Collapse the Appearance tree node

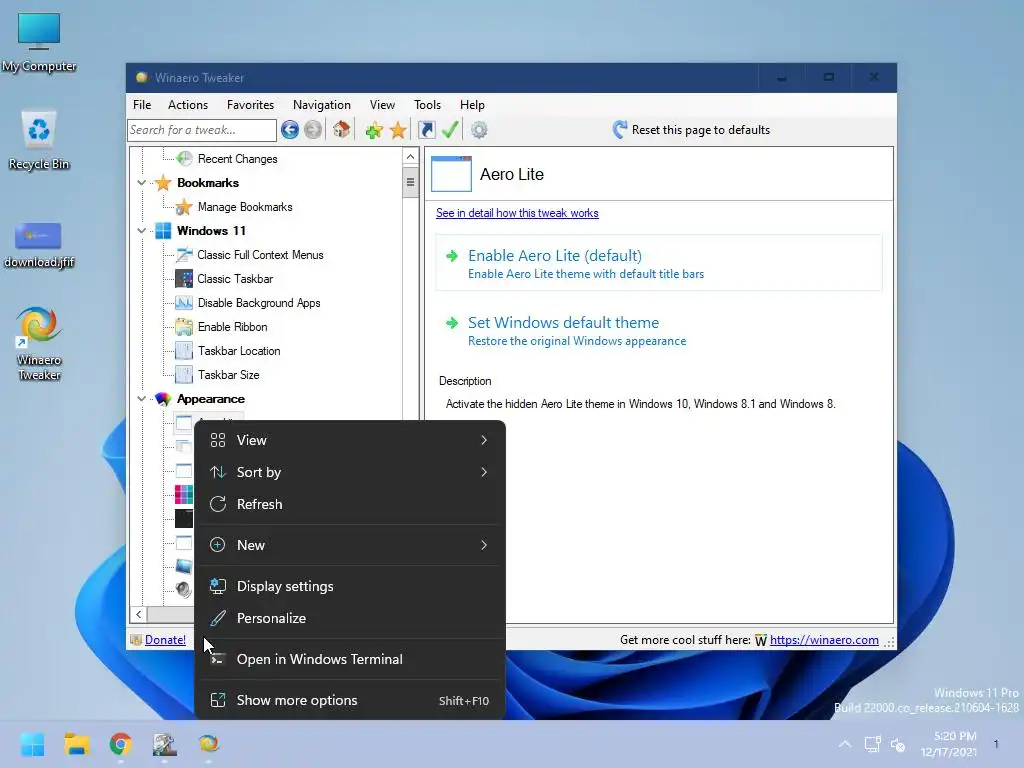(x=142, y=399)
